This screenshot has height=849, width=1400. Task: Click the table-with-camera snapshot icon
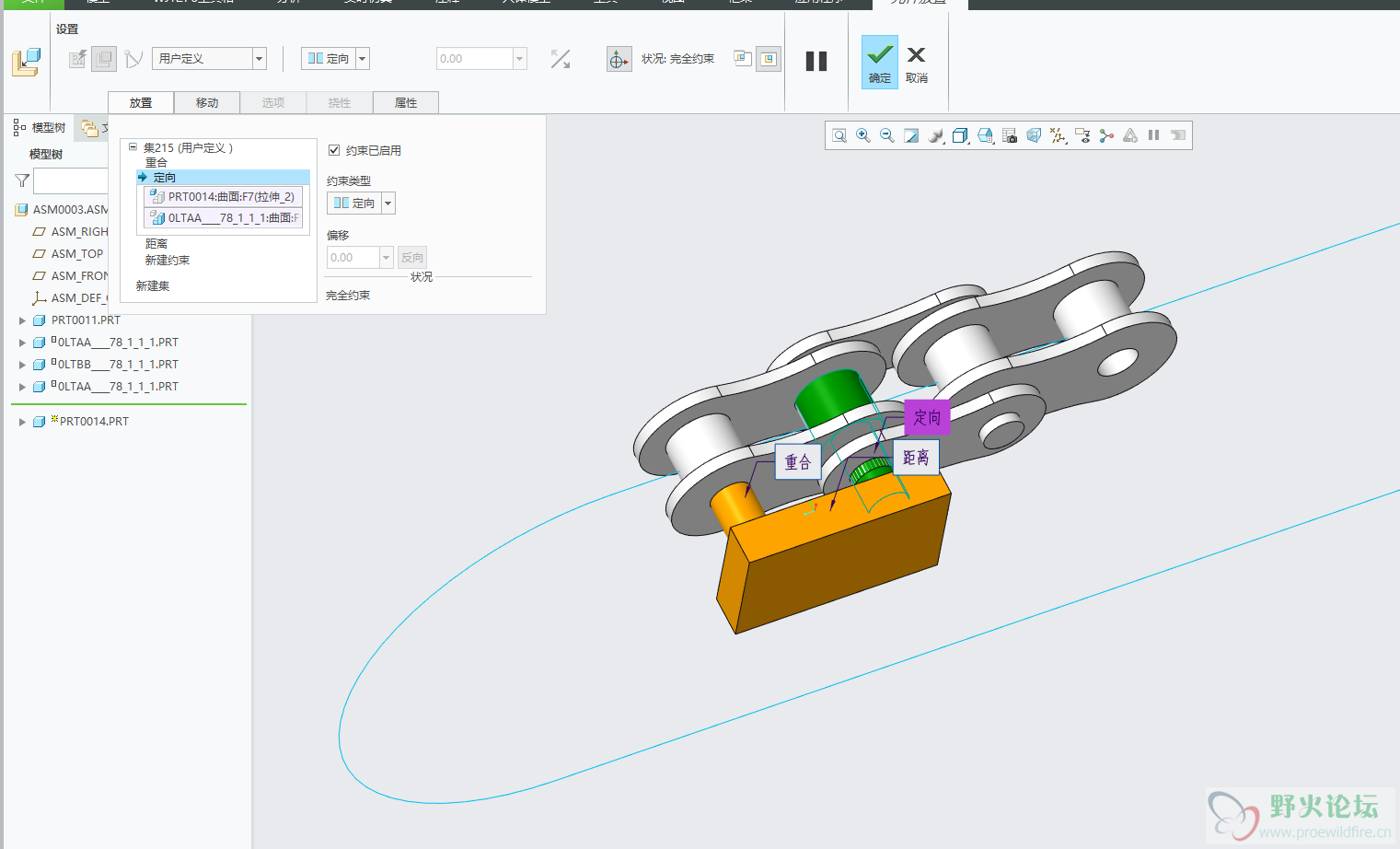click(x=1010, y=135)
